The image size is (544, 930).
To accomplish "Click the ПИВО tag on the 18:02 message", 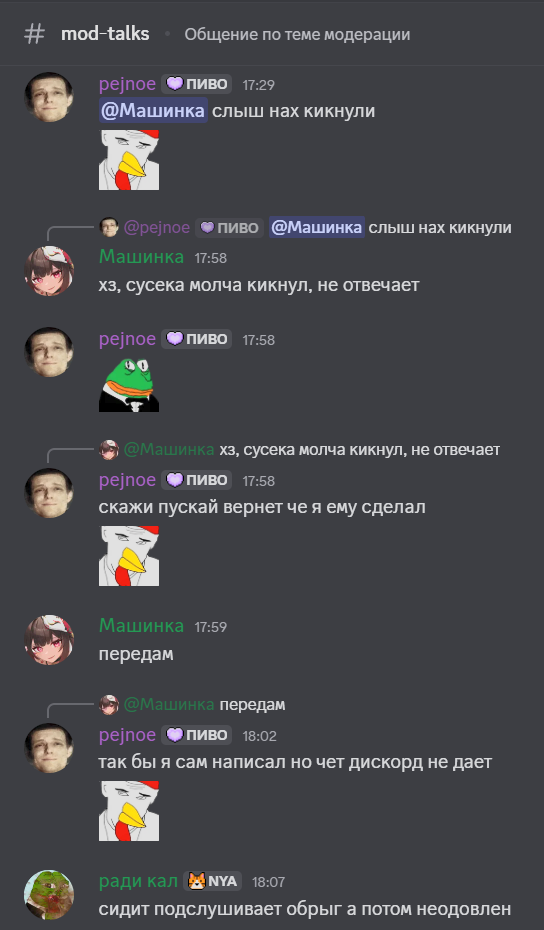I will [196, 735].
